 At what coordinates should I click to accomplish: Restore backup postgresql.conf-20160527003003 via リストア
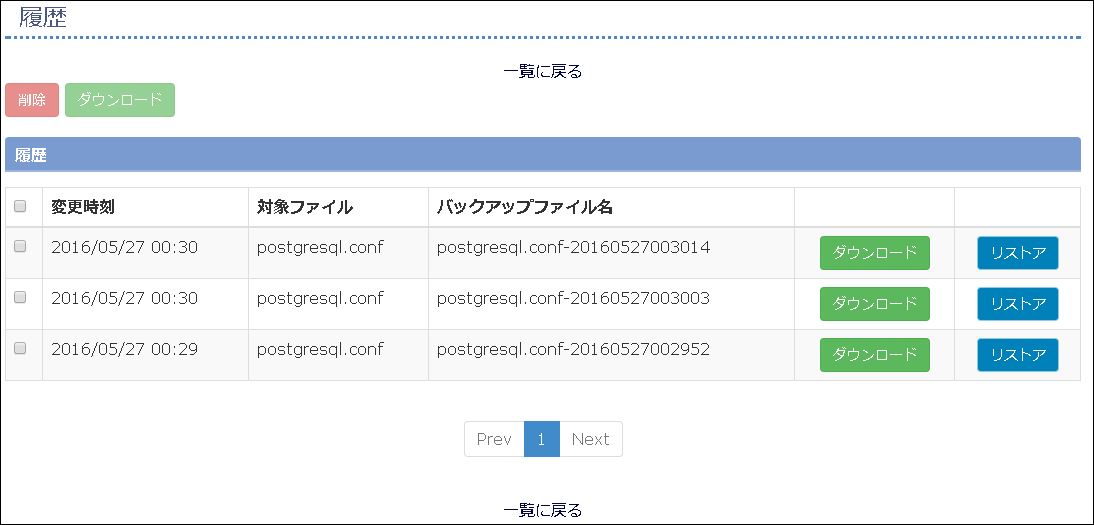(1018, 304)
